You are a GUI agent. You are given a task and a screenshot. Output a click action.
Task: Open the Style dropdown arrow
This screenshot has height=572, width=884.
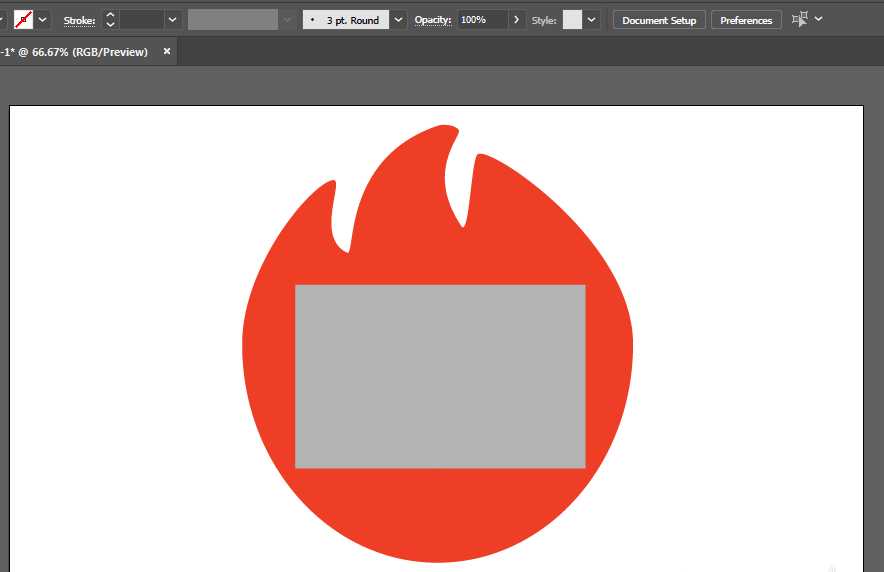click(x=592, y=20)
